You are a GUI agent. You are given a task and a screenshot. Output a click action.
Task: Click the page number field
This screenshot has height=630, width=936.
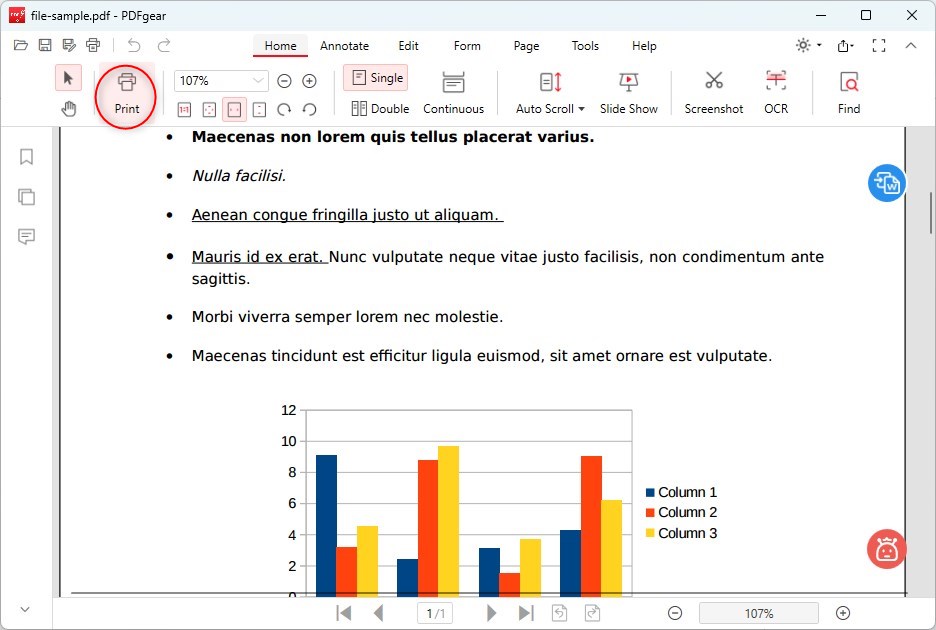coord(435,613)
